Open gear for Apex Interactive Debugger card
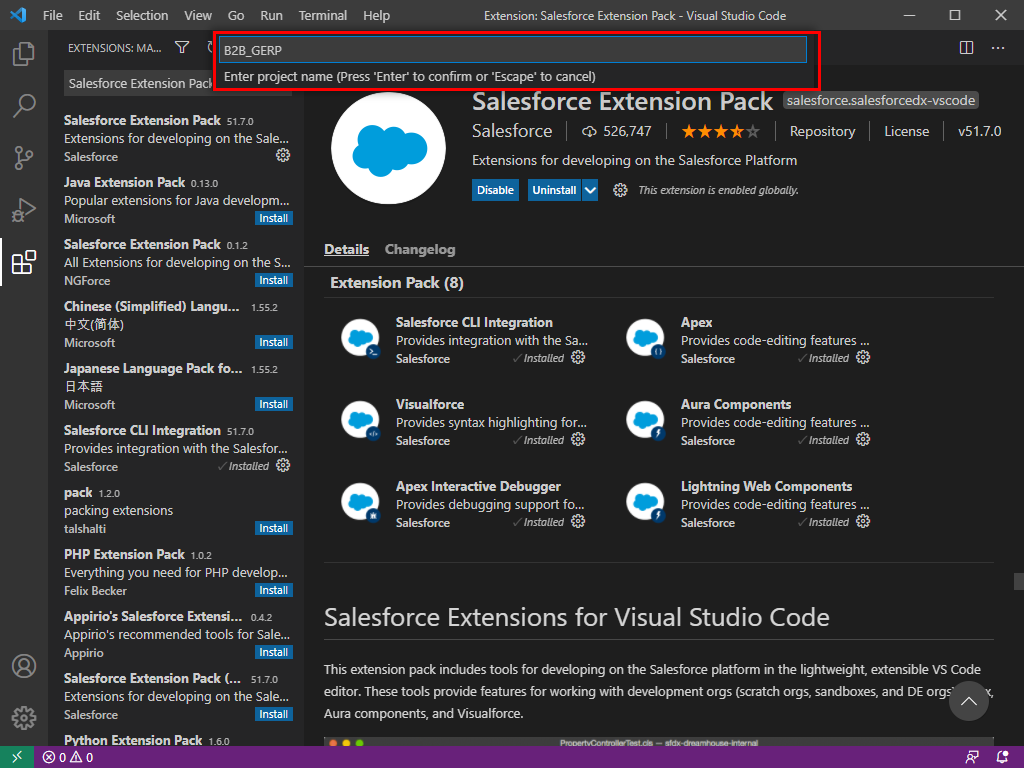1024x768 pixels. [x=578, y=521]
